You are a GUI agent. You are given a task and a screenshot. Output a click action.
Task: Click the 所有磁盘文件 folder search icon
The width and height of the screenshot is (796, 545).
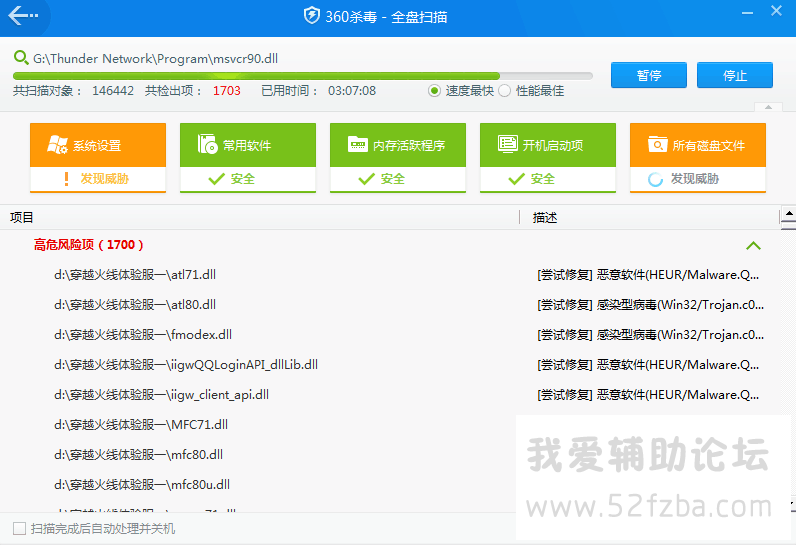657,144
